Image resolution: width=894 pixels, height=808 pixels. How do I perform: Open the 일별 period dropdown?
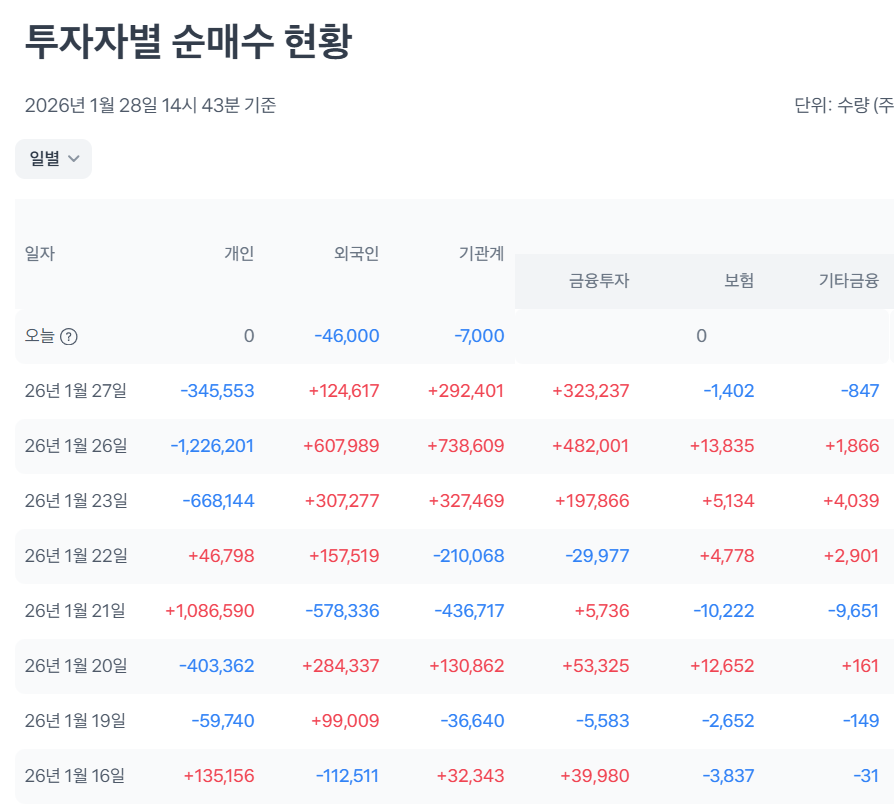(x=53, y=159)
